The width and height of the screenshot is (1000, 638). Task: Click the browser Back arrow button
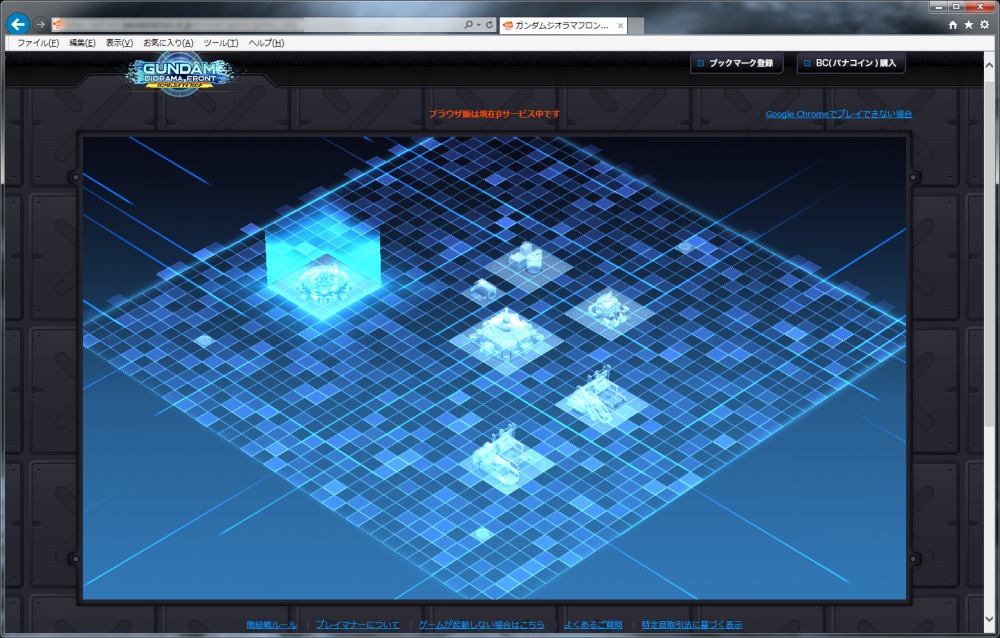pyautogui.click(x=17, y=24)
